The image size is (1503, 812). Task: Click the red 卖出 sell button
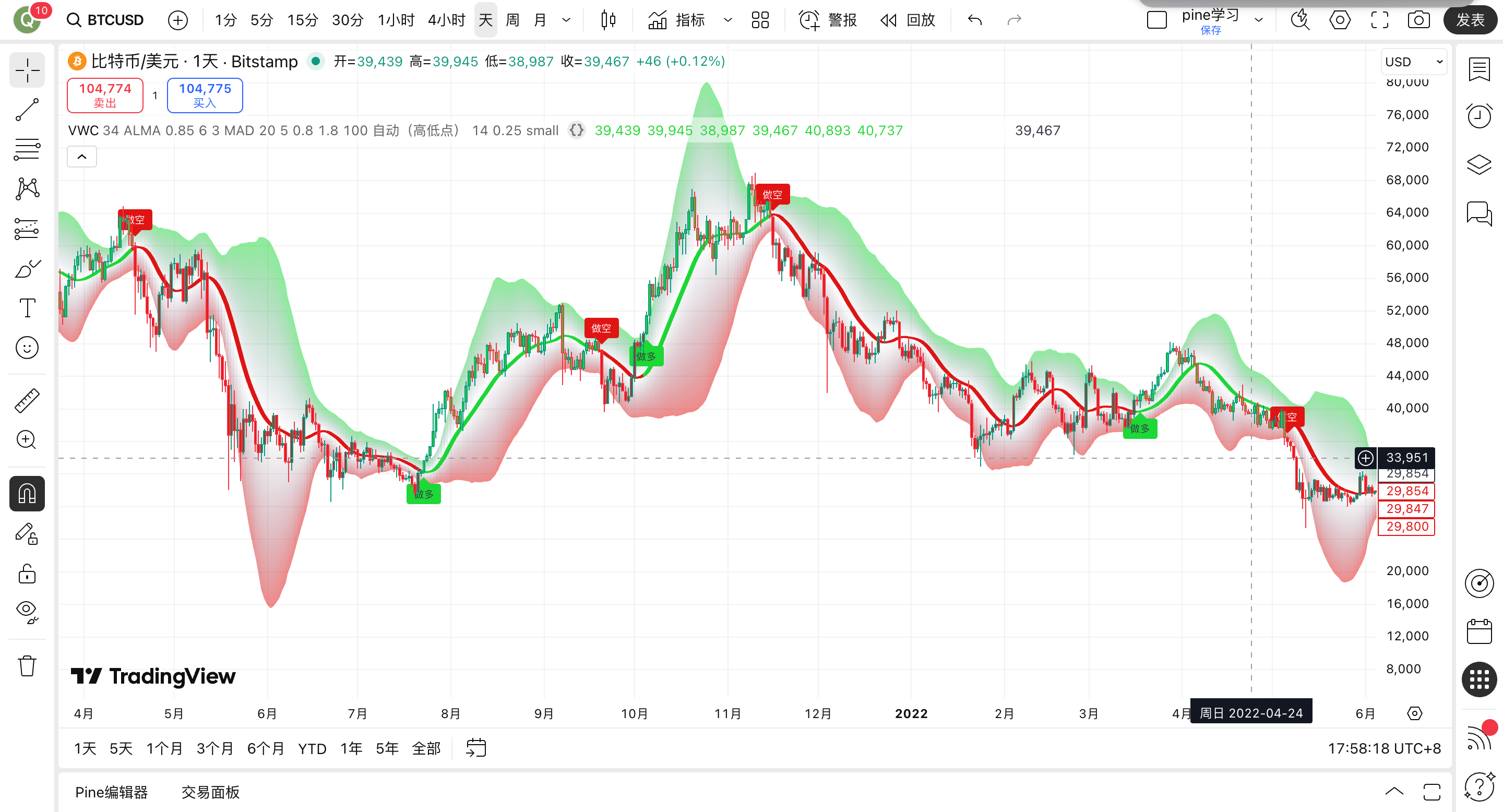point(105,95)
